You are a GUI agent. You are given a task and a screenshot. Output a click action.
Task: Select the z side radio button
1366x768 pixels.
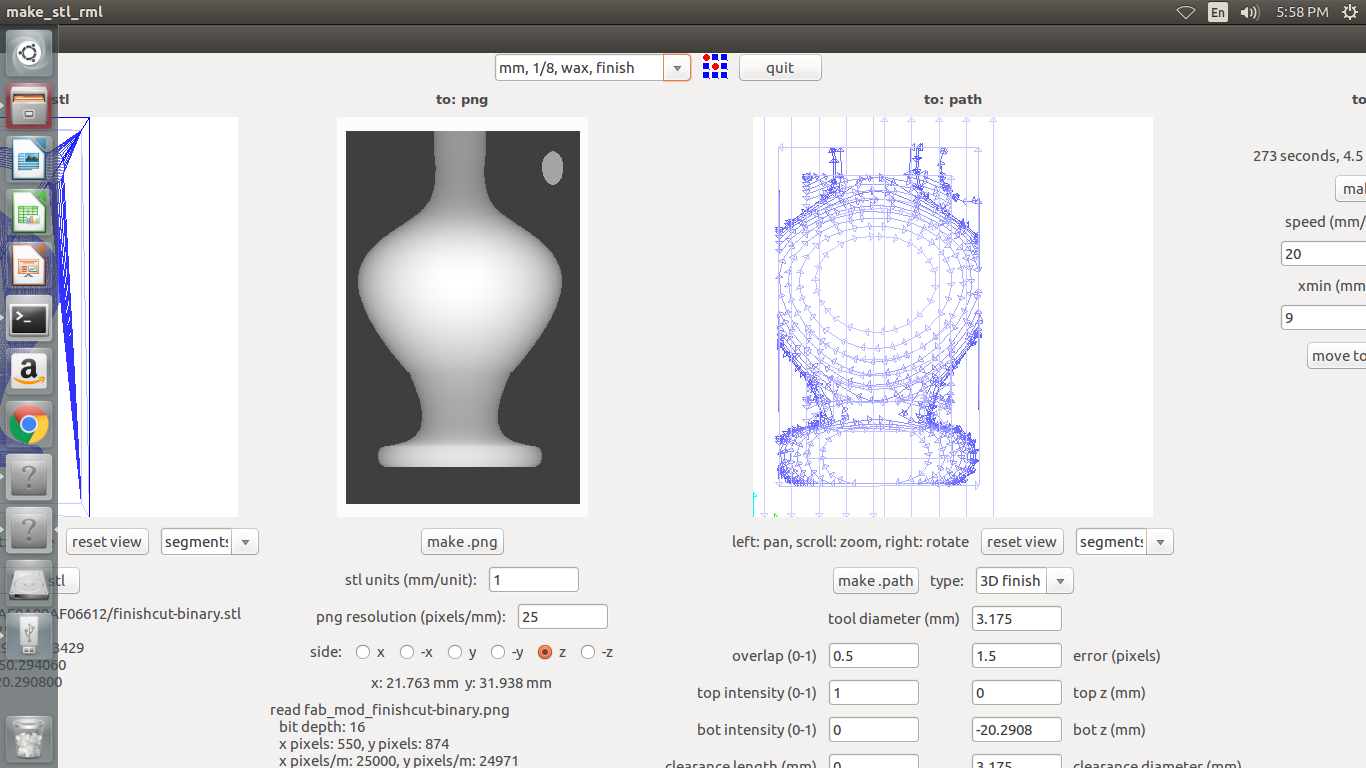(x=545, y=652)
